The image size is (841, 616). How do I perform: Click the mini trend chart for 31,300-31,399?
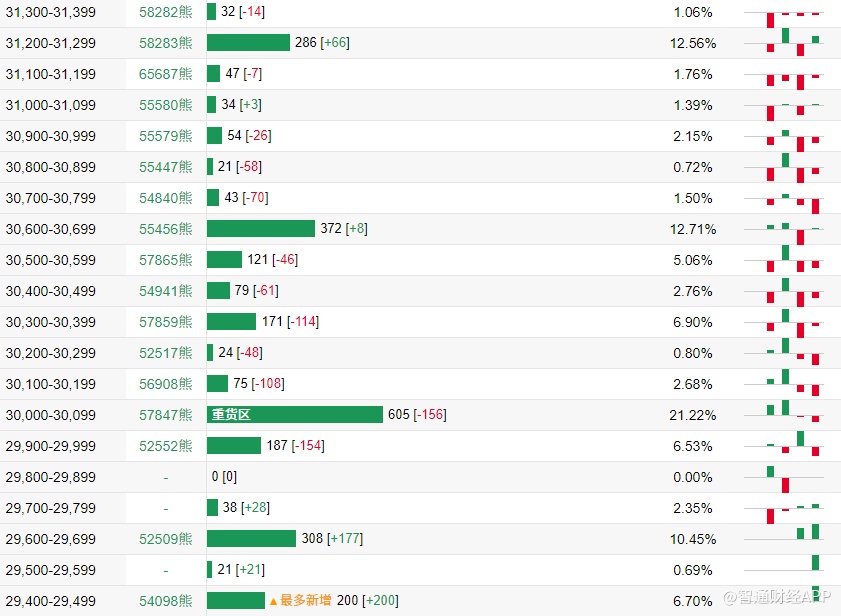tap(794, 13)
